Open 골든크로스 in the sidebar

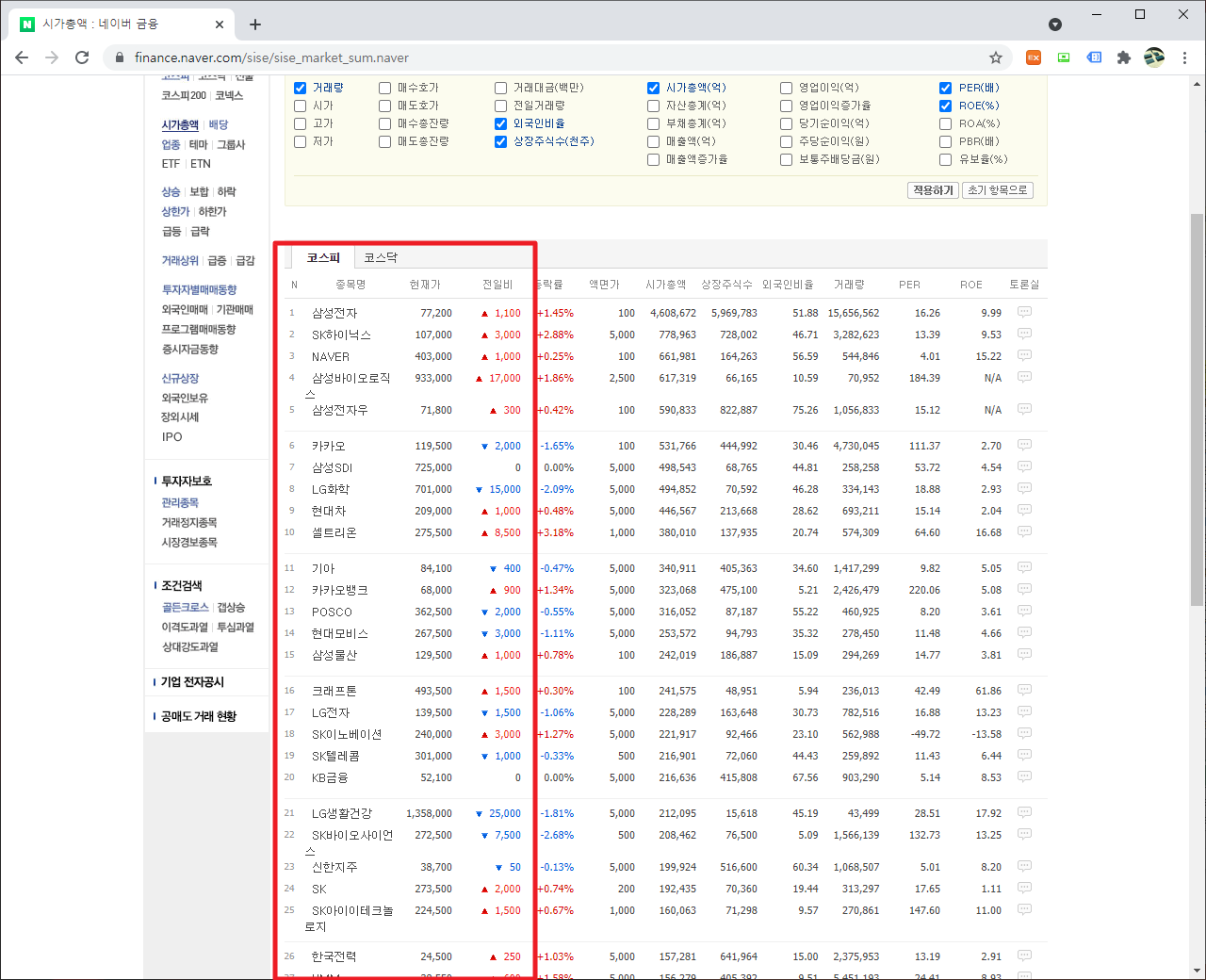point(185,607)
